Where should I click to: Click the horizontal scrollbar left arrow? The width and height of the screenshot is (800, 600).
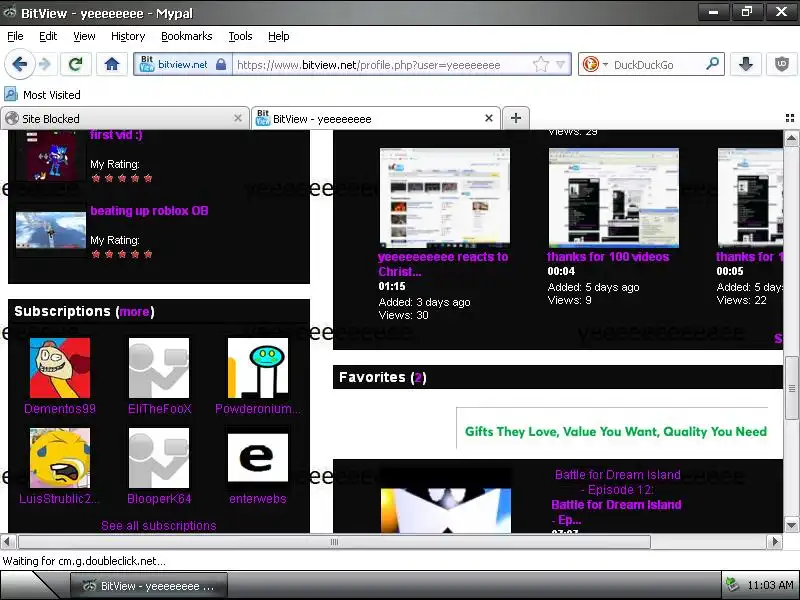click(7, 541)
